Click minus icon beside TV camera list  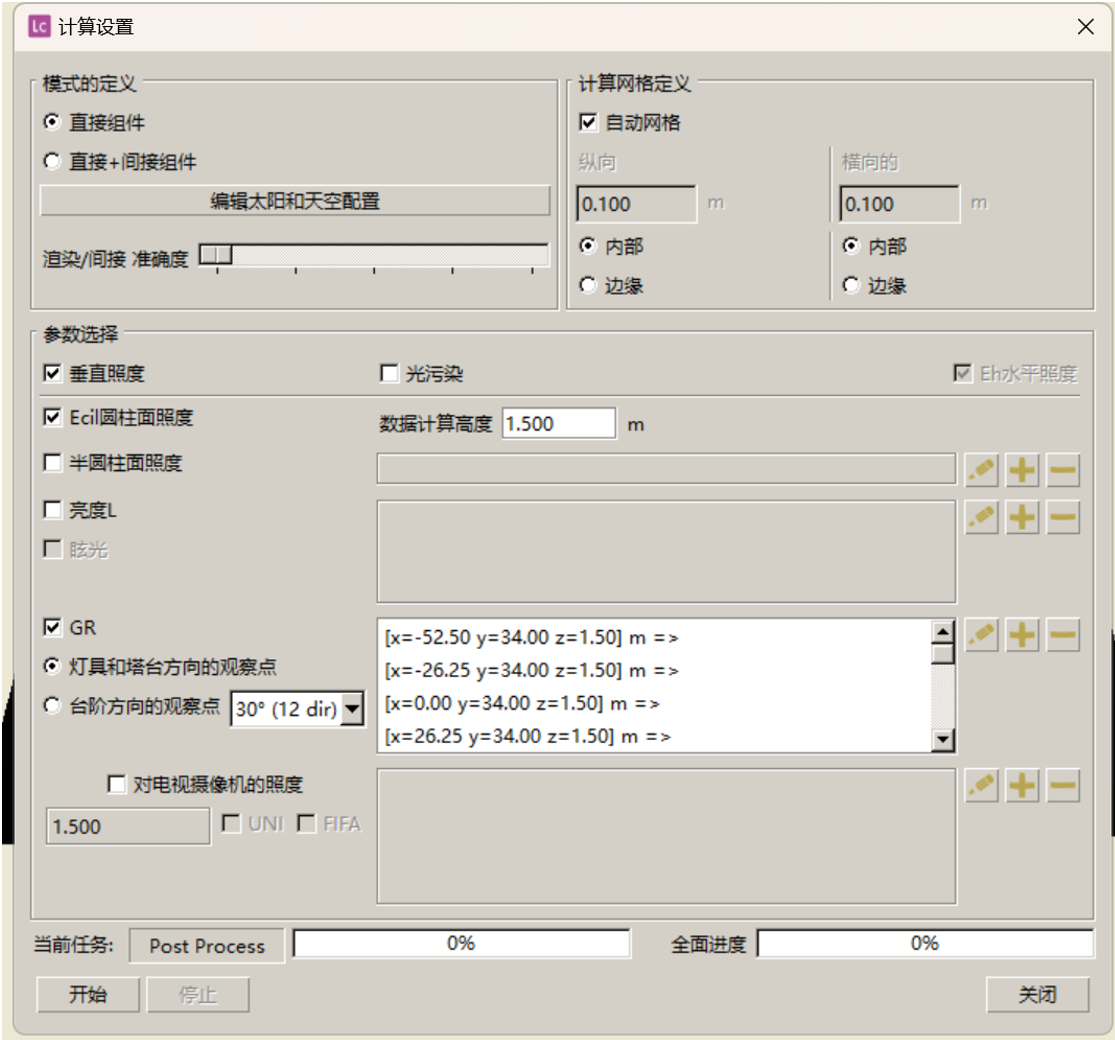[1063, 786]
